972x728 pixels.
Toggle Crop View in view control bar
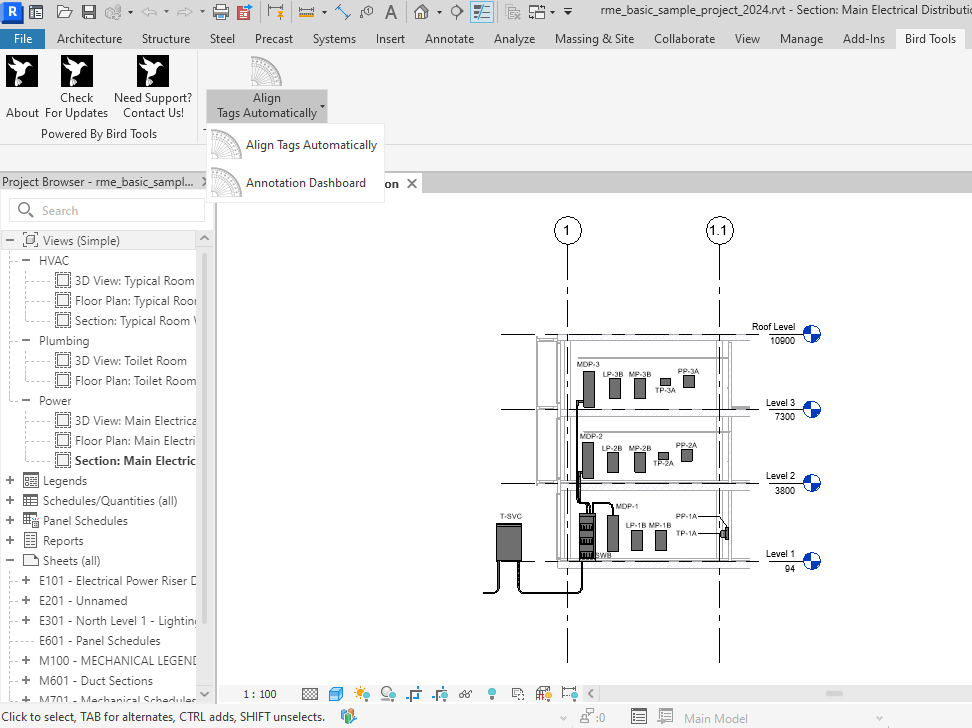(414, 694)
